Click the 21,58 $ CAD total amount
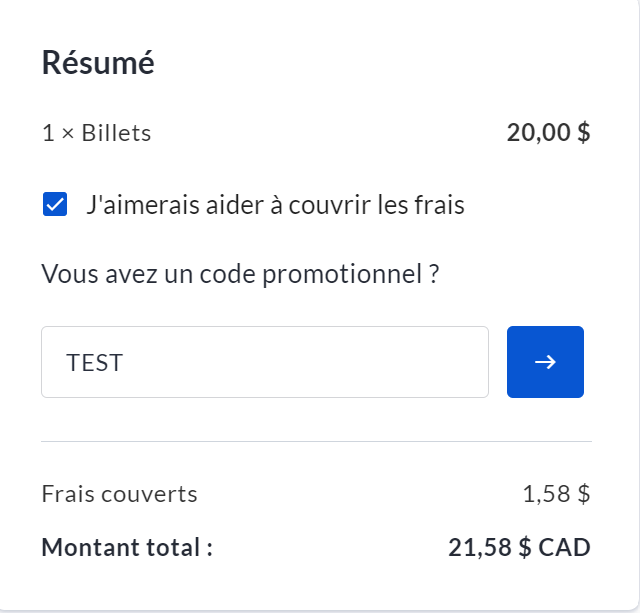 tap(519, 548)
